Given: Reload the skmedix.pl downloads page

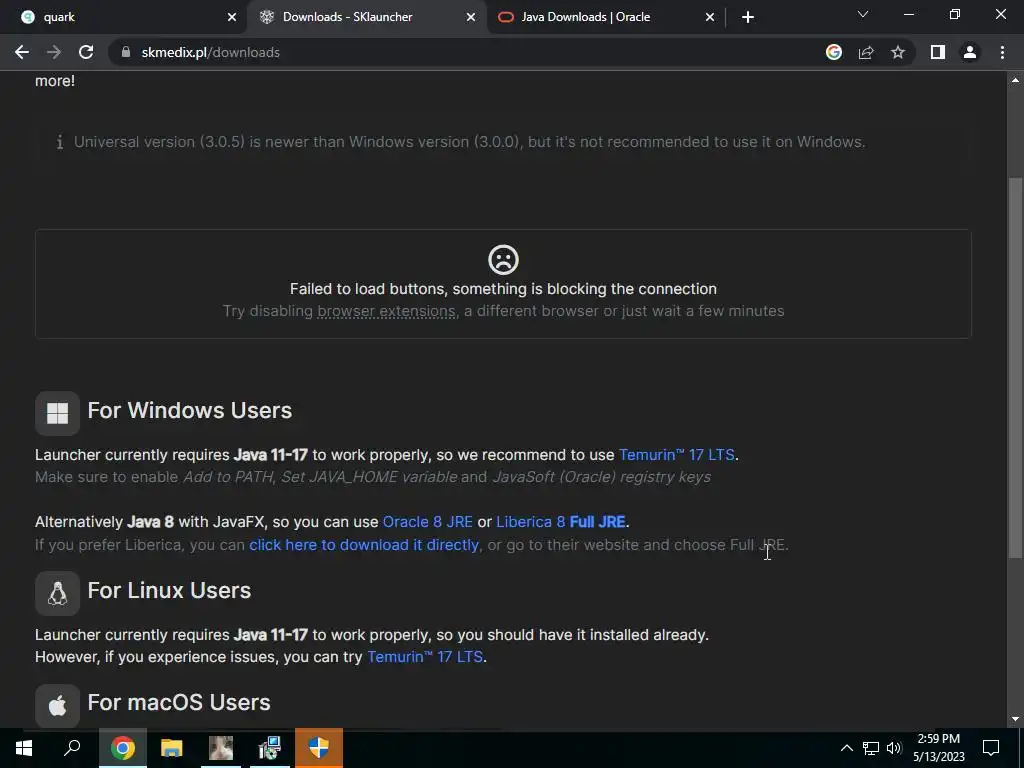Looking at the screenshot, I should pyautogui.click(x=86, y=52).
